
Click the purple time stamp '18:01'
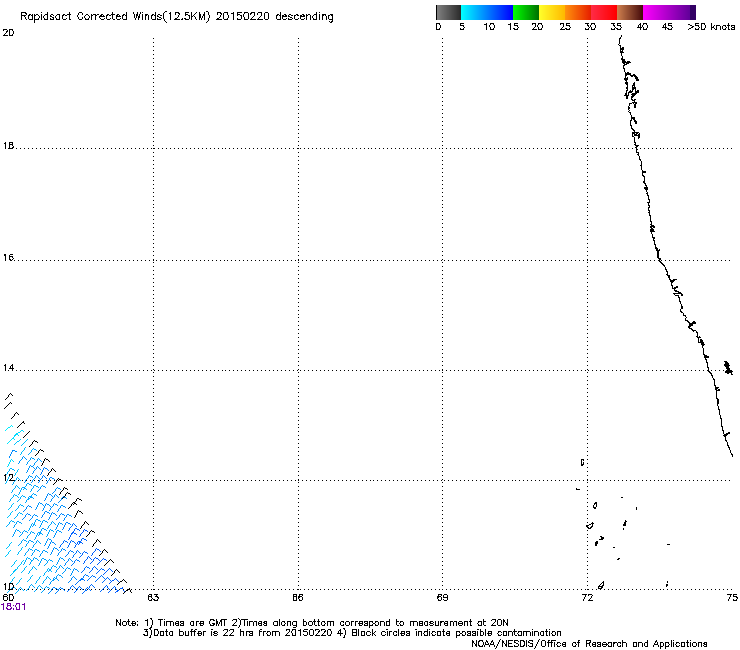[x=13, y=607]
